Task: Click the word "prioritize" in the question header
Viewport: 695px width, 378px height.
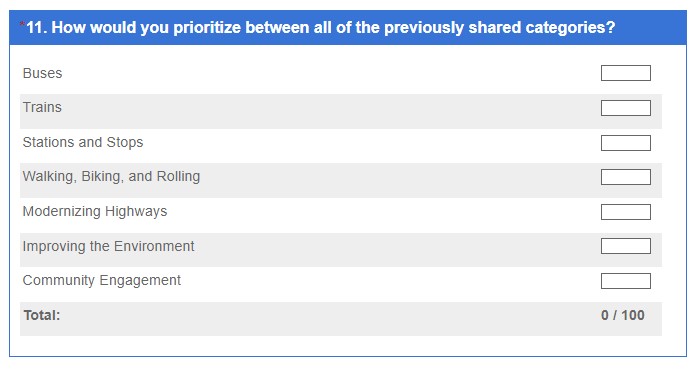Action: pyautogui.click(x=207, y=28)
